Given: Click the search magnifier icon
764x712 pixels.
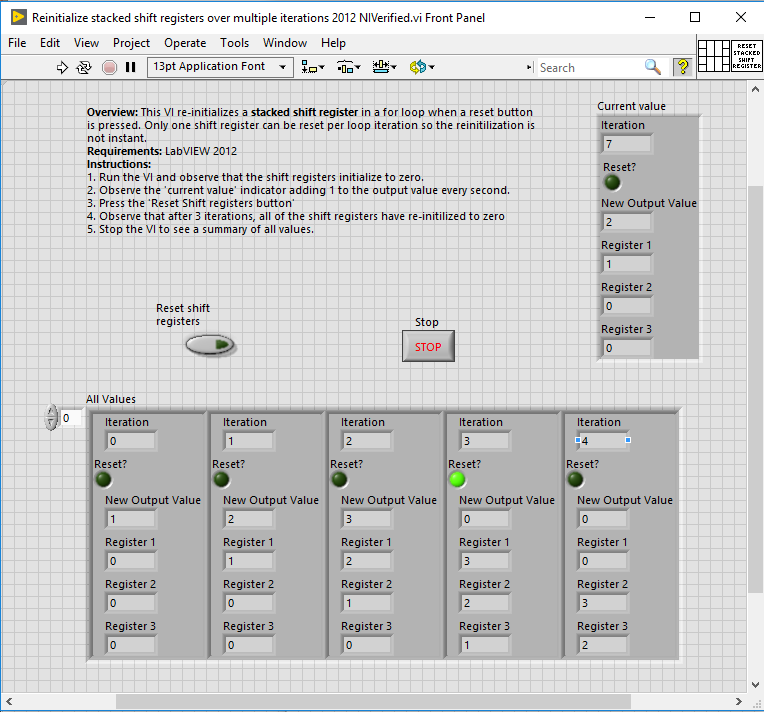Looking at the screenshot, I should [x=652, y=67].
